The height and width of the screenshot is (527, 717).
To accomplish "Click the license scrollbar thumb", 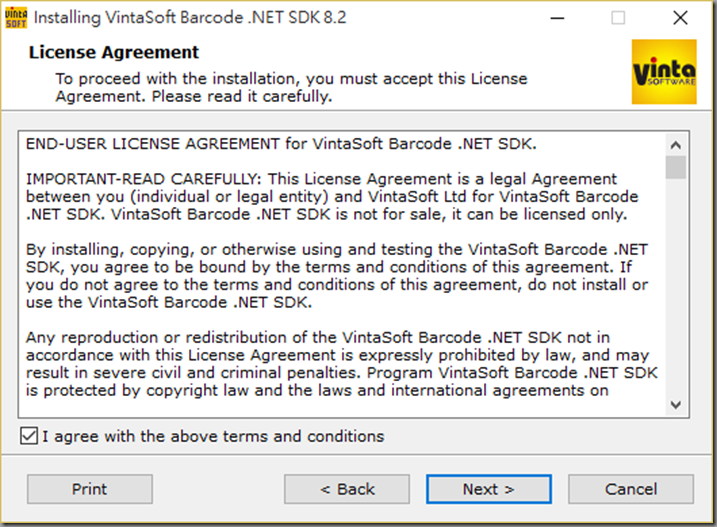I will coord(676,167).
